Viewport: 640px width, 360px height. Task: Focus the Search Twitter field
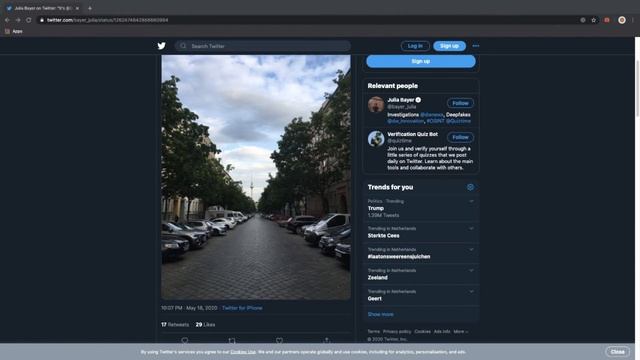click(263, 46)
